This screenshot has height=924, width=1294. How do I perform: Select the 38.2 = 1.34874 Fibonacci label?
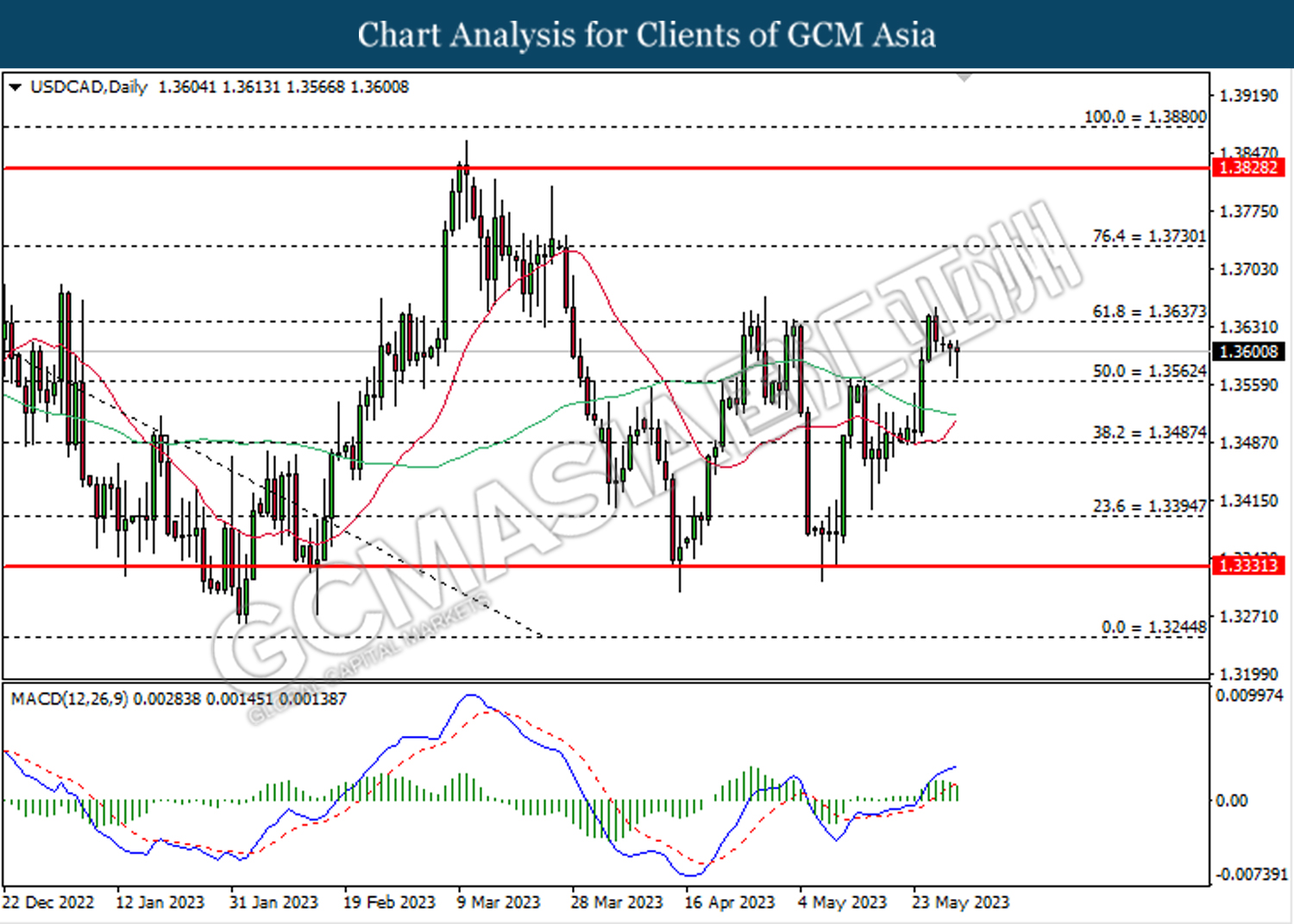[1149, 432]
